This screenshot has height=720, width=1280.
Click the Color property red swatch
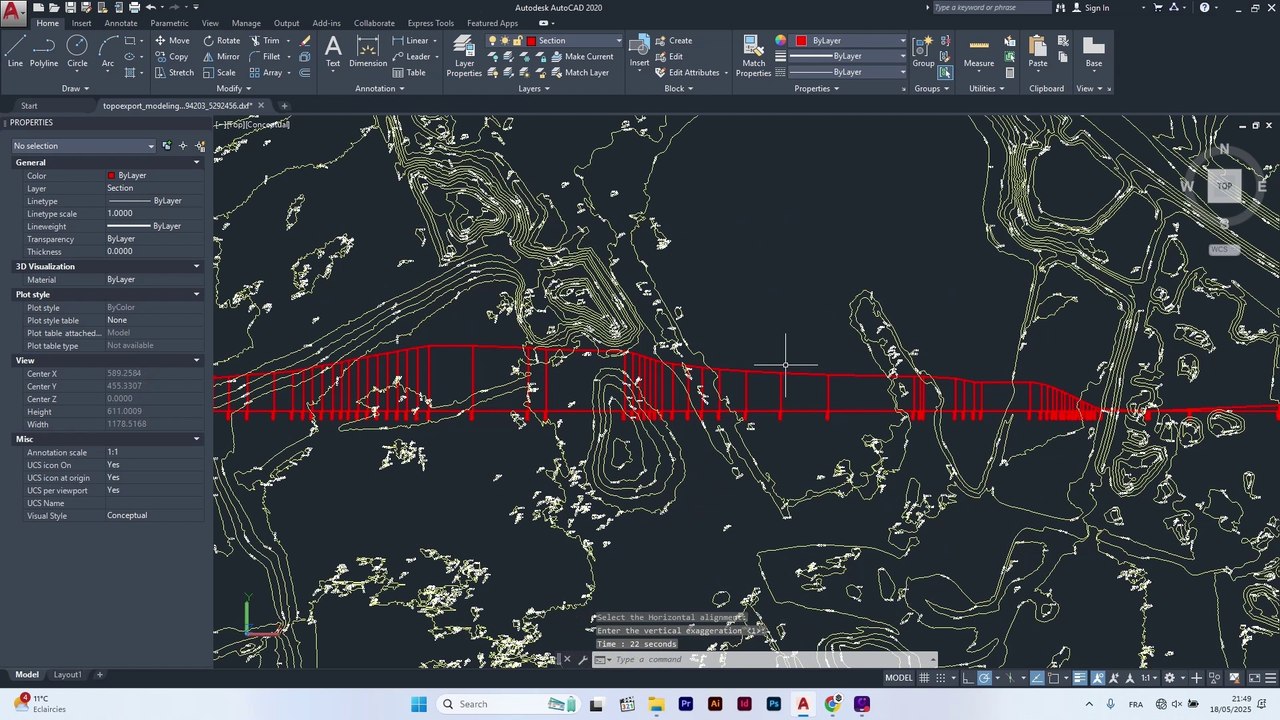(111, 176)
